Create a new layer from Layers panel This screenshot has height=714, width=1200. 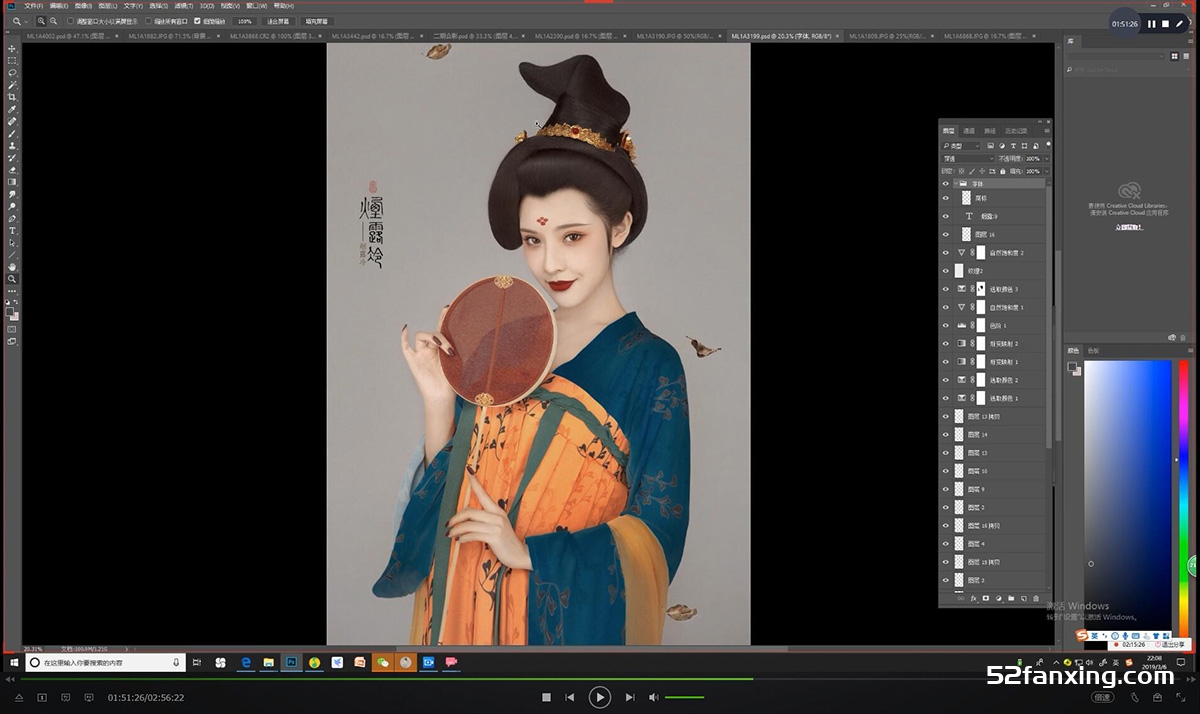coord(1024,598)
